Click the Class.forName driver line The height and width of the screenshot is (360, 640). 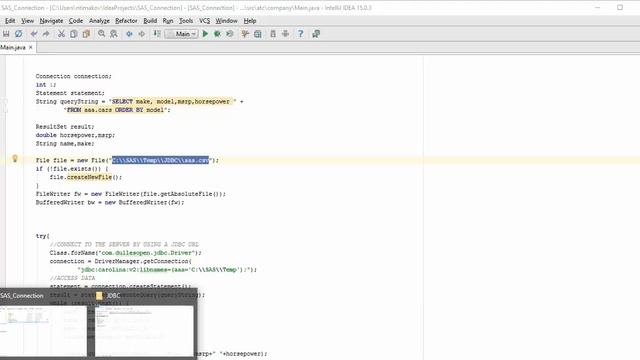coord(126,253)
